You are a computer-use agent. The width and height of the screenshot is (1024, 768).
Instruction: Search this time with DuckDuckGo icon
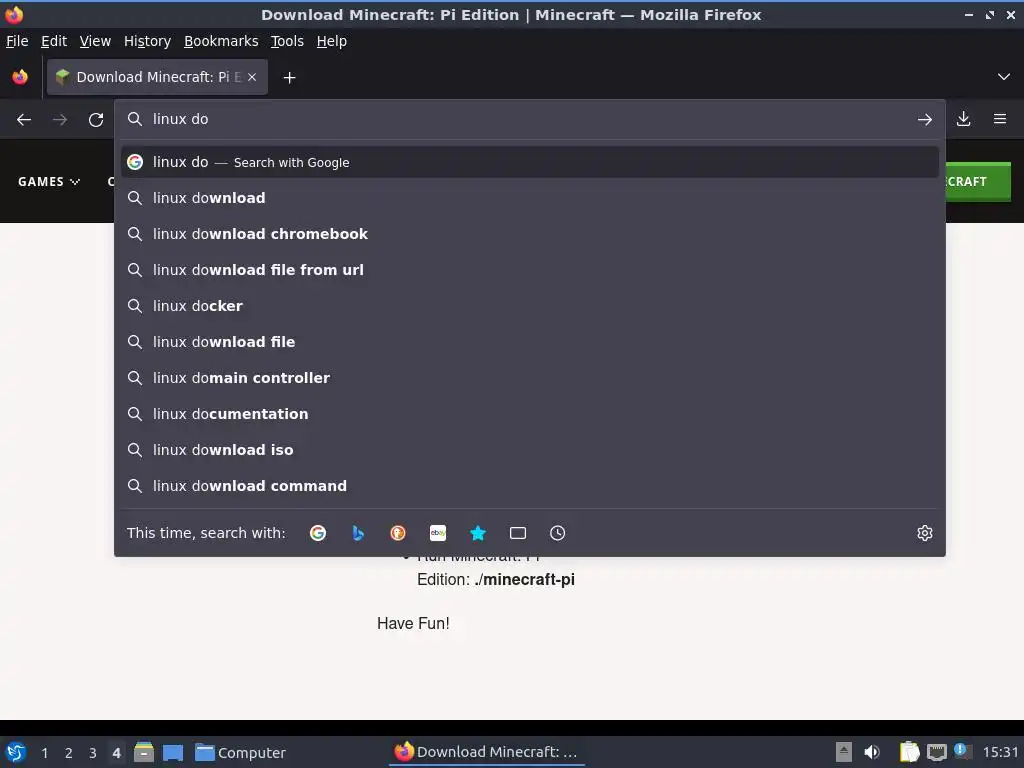pyautogui.click(x=398, y=533)
